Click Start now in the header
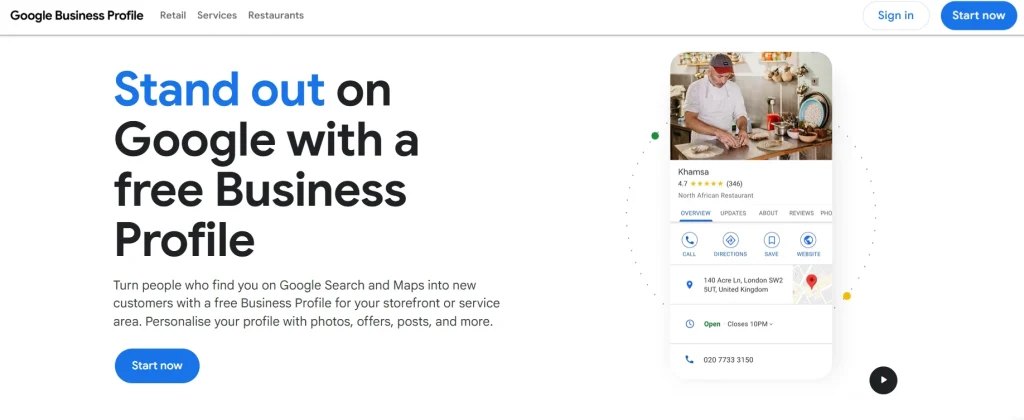Screen dimensions: 1024x420 pyautogui.click(x=978, y=16)
